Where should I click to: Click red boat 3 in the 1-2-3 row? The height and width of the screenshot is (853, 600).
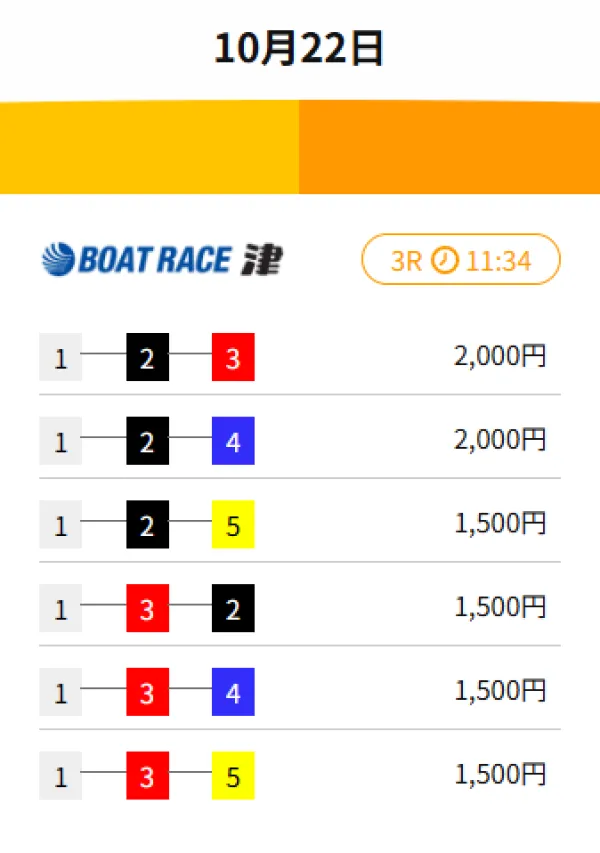click(x=233, y=359)
